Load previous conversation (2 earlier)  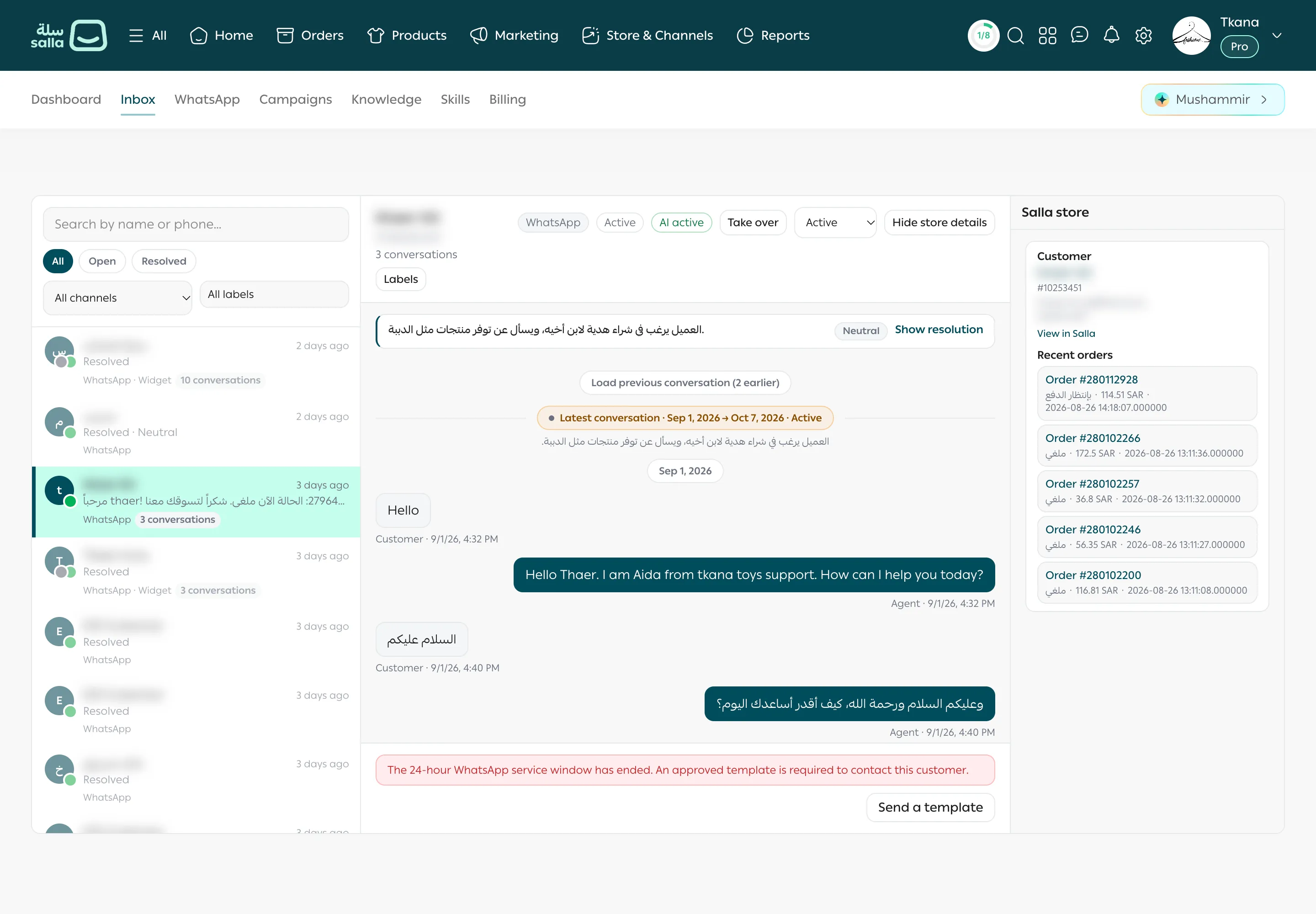point(685,383)
